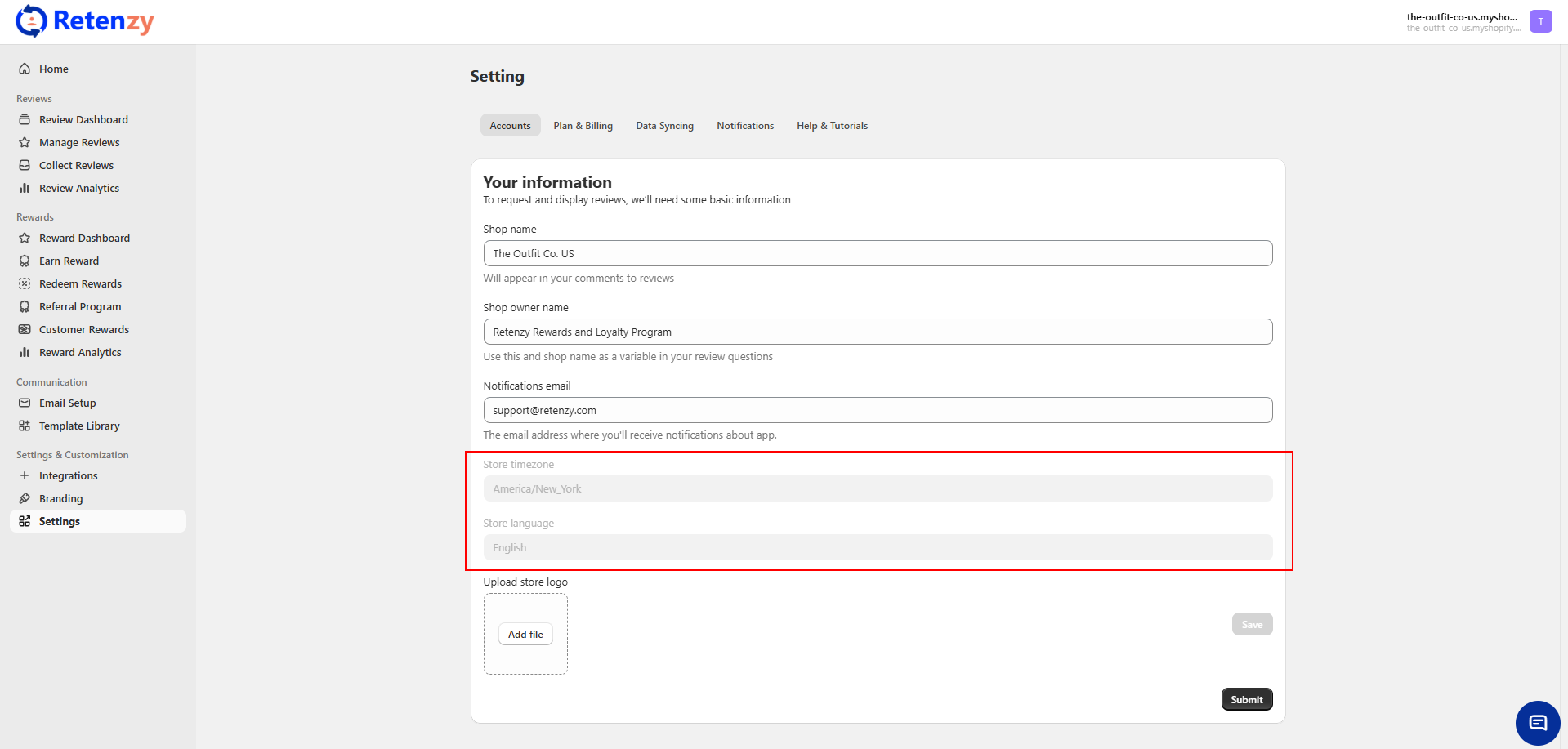Click the Review Analytics bar chart icon
The height and width of the screenshot is (749, 1568).
pos(25,189)
